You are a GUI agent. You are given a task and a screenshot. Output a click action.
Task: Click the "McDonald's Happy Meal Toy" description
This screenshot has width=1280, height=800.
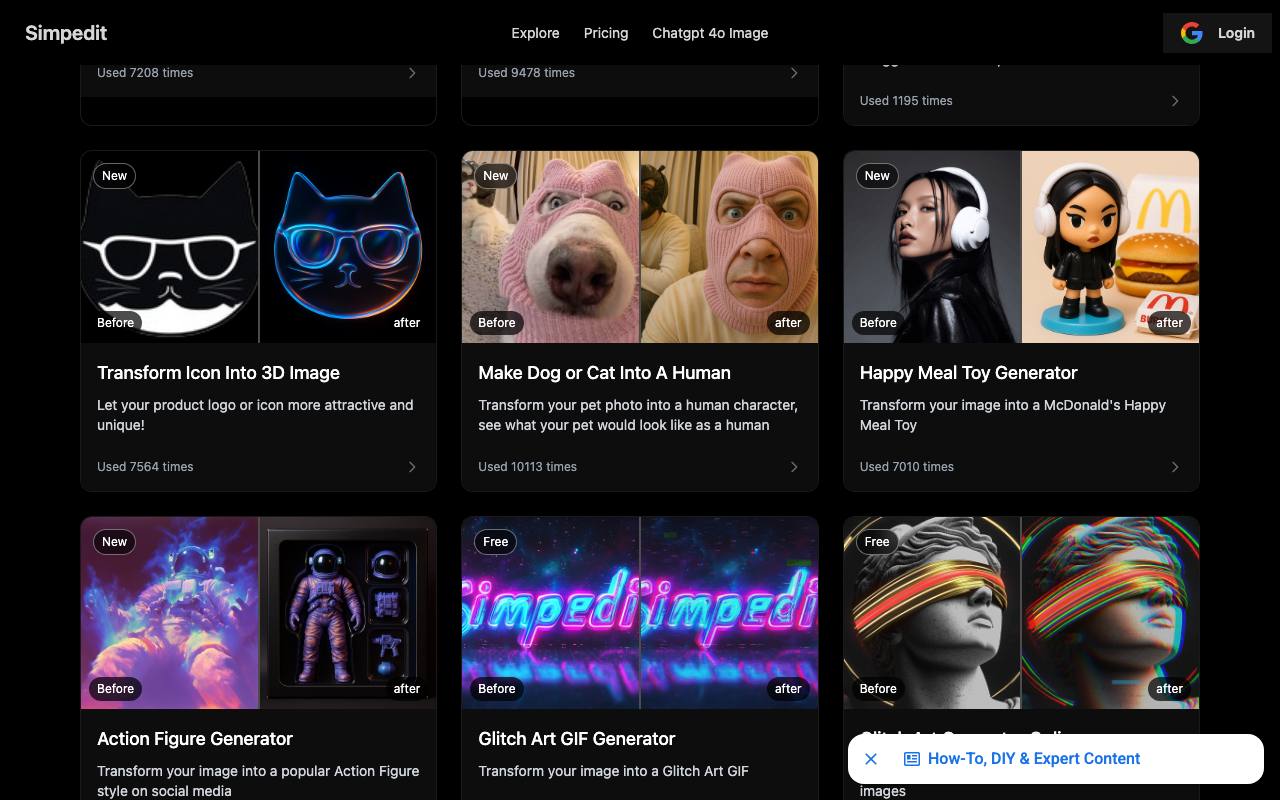pyautogui.click(x=1013, y=415)
